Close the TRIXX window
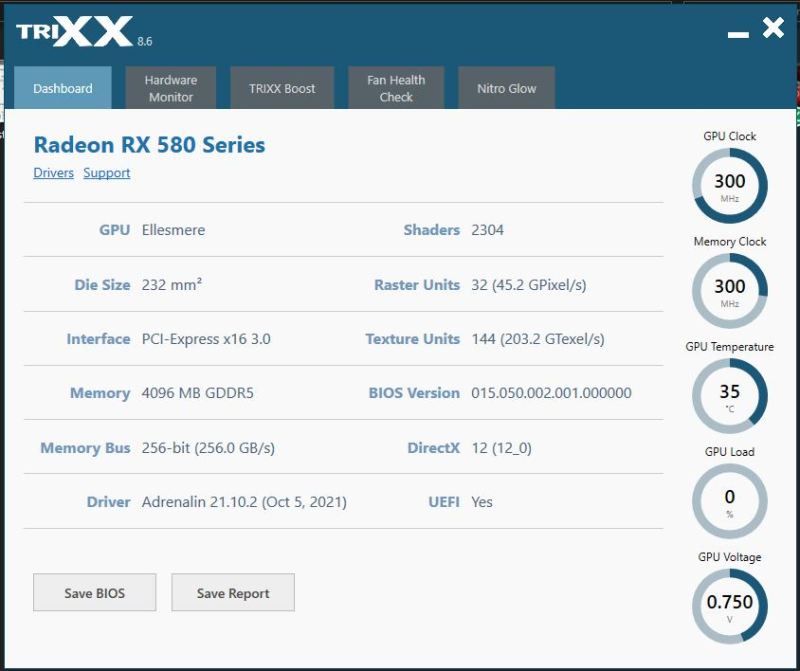 (773, 28)
